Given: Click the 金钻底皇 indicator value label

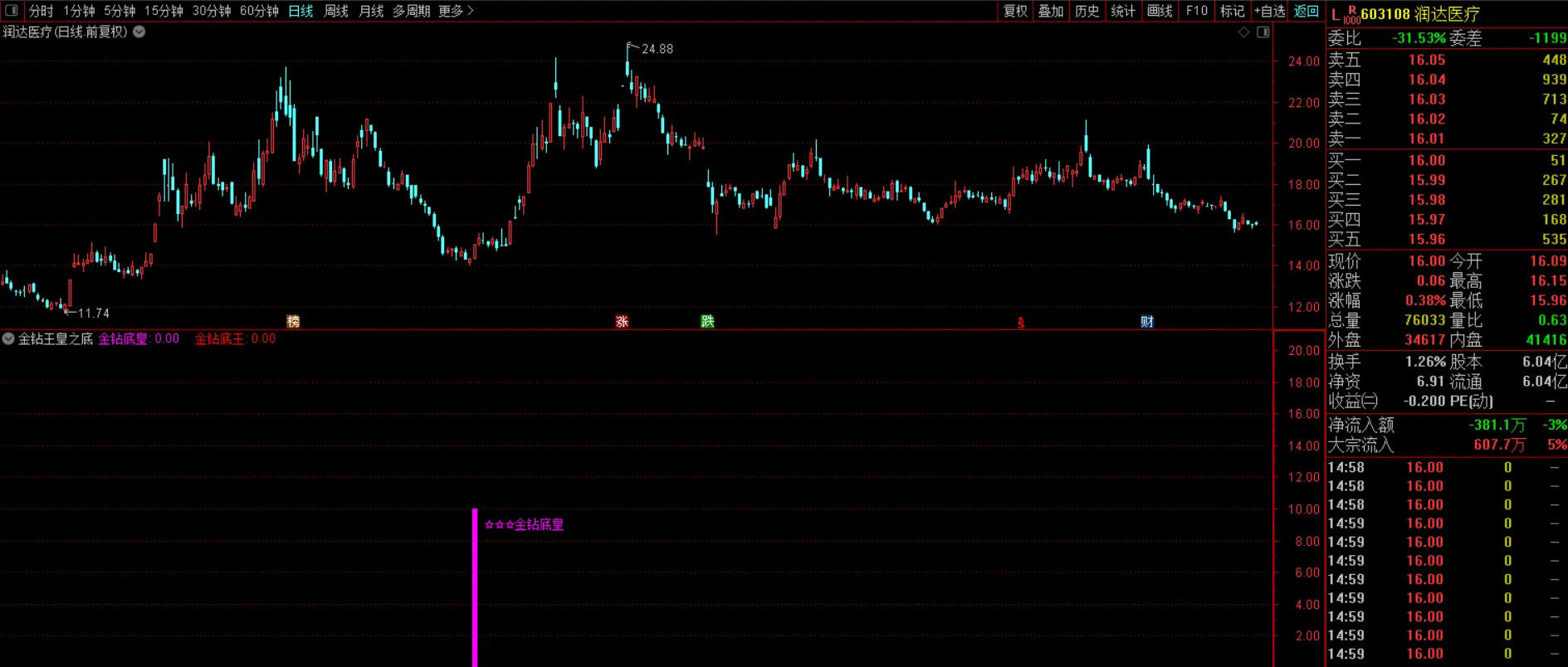Looking at the screenshot, I should (139, 338).
